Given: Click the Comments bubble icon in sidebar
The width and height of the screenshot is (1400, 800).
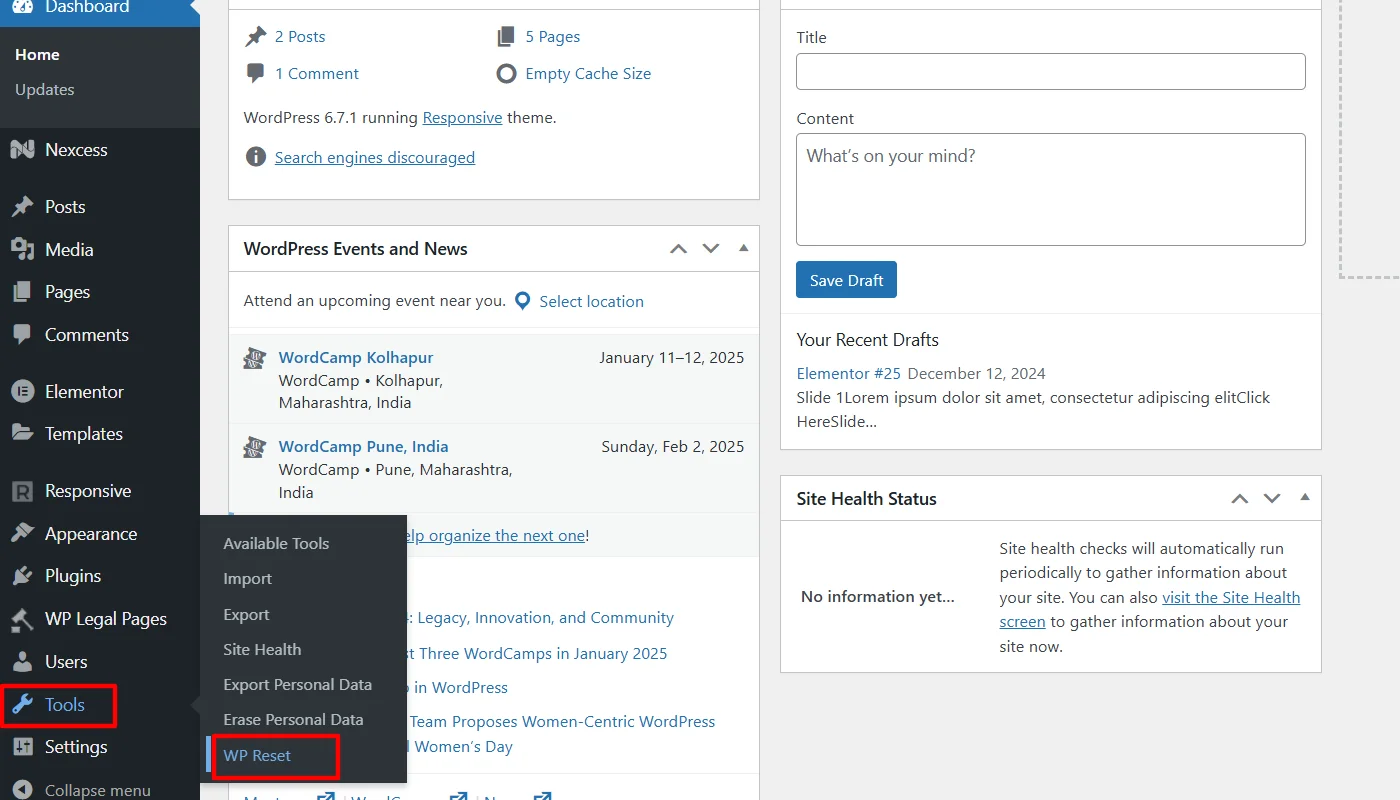Looking at the screenshot, I should (x=22, y=335).
